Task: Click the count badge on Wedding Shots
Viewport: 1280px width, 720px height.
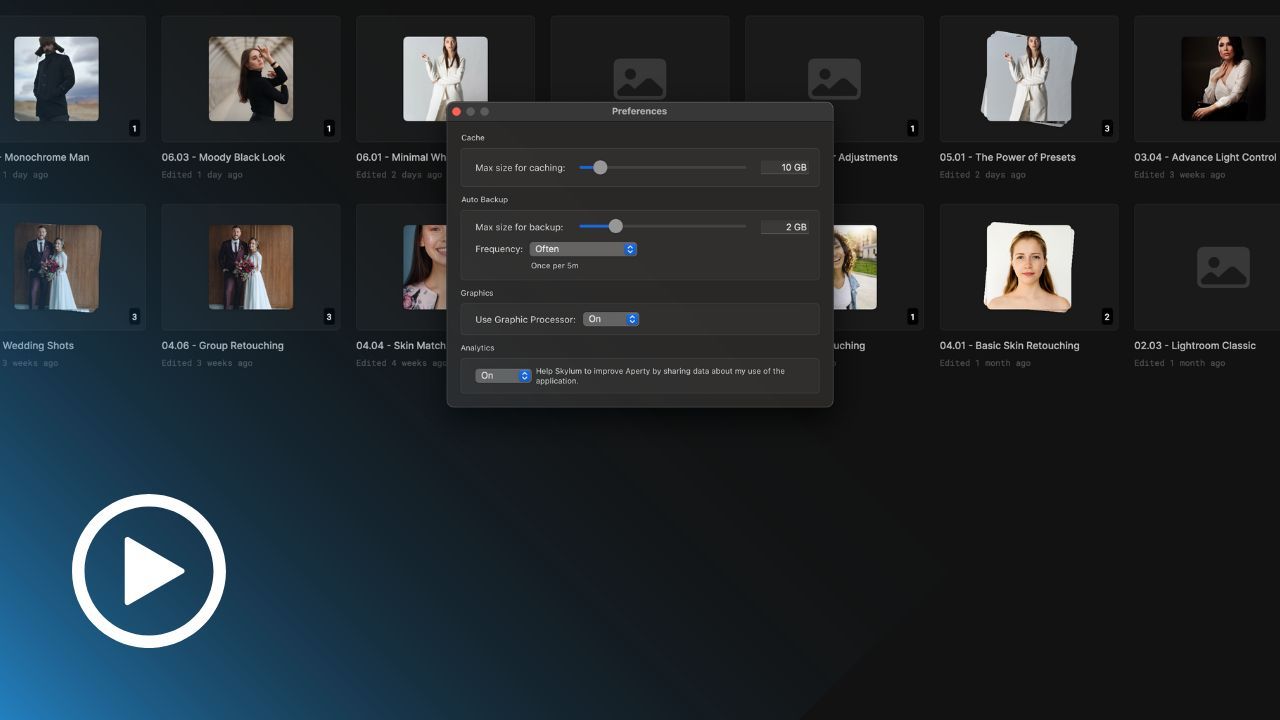Action: (x=135, y=317)
